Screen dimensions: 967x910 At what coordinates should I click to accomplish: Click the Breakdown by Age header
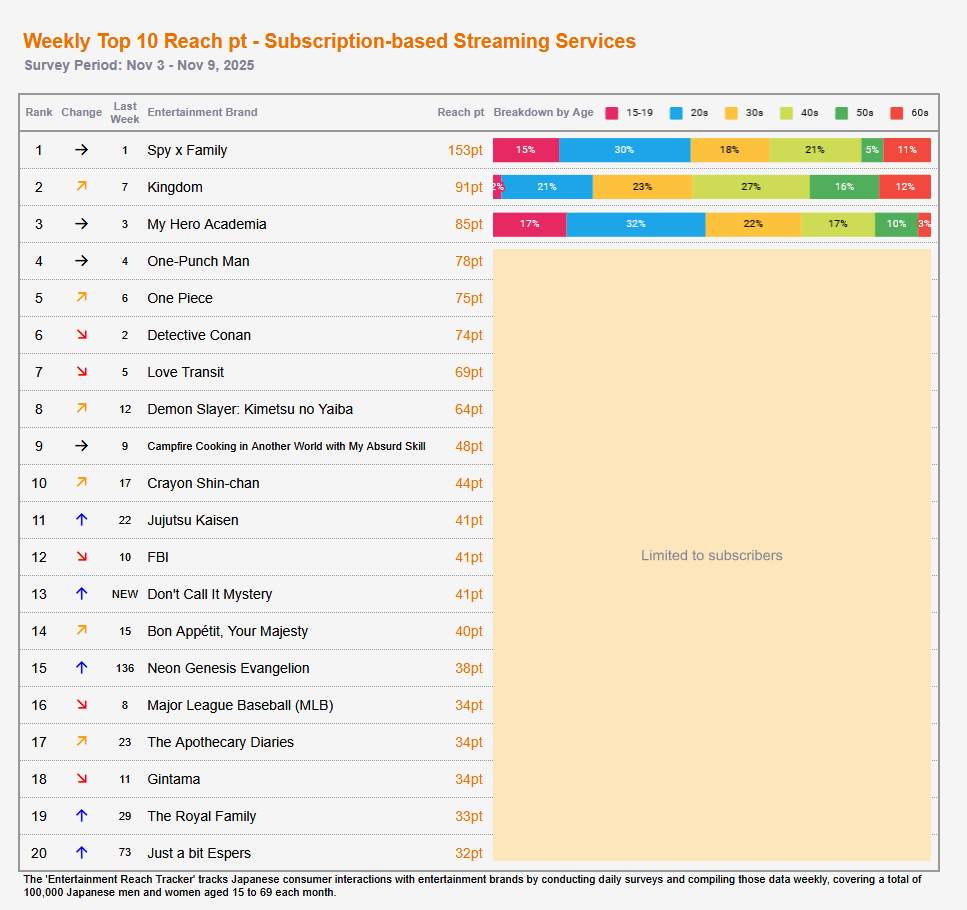tap(543, 112)
